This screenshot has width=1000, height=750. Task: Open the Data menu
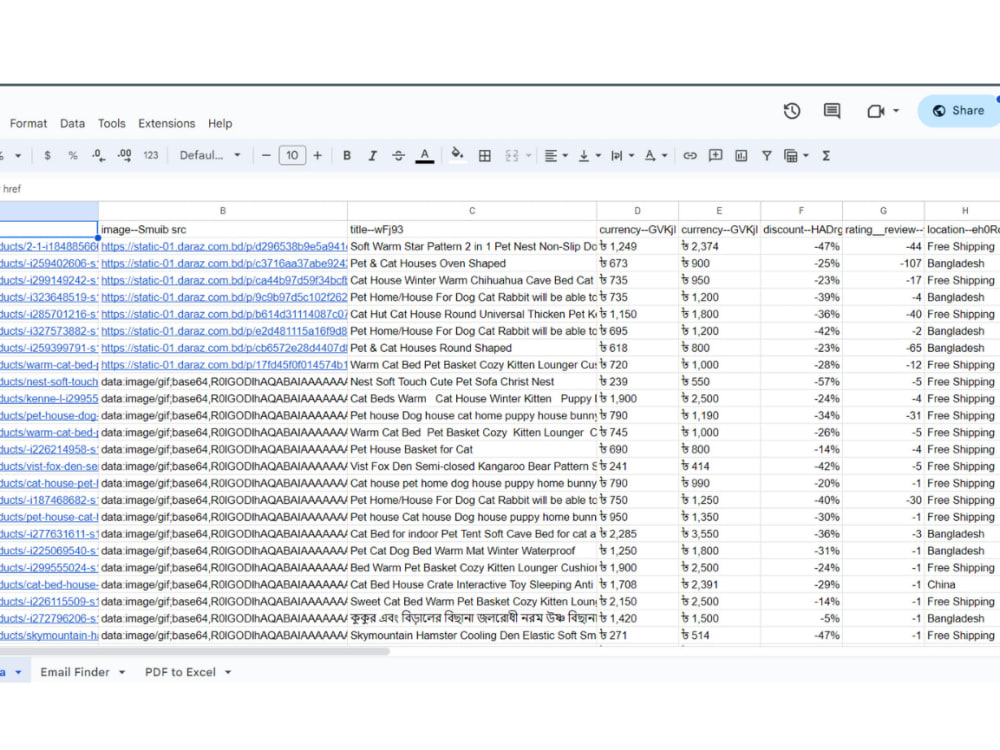click(x=73, y=123)
